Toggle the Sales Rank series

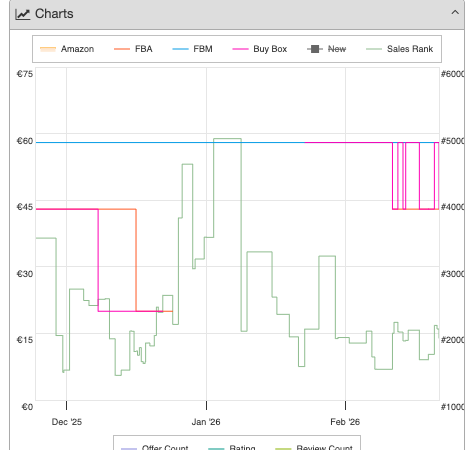[400, 49]
